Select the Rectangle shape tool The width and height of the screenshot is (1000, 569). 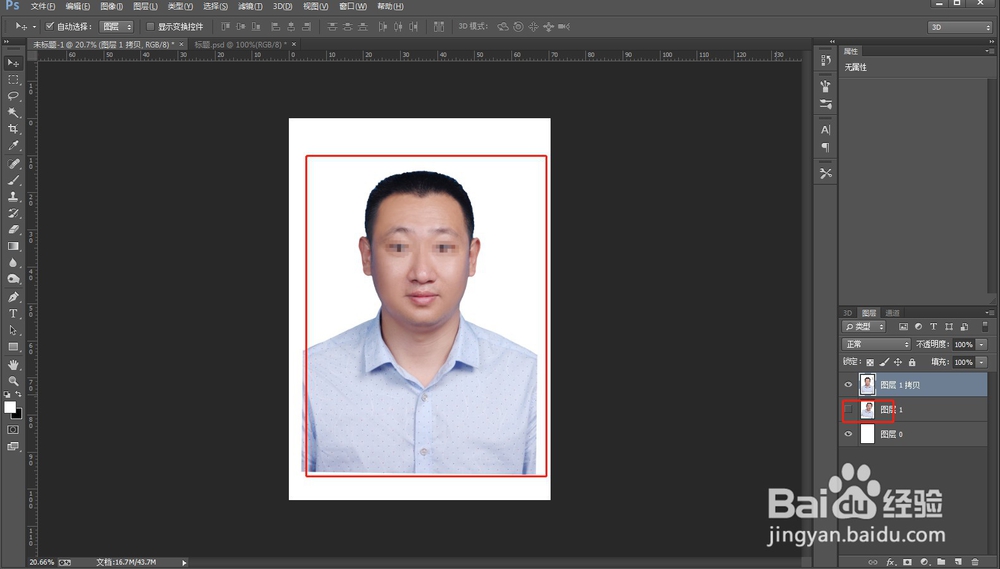[x=13, y=347]
